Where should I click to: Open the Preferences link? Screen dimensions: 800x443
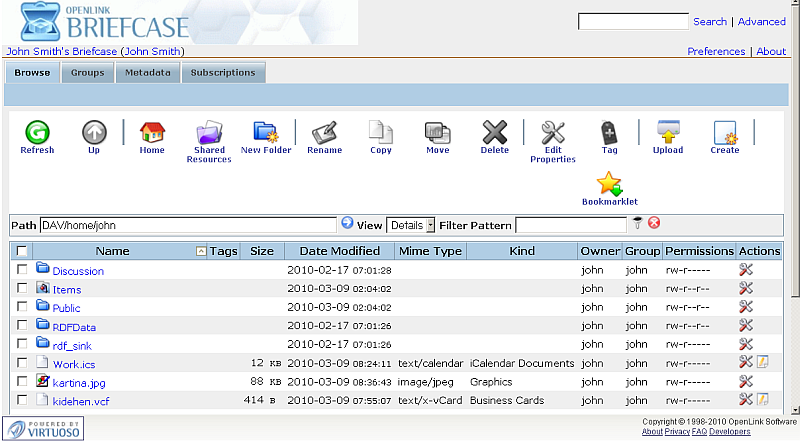[716, 51]
